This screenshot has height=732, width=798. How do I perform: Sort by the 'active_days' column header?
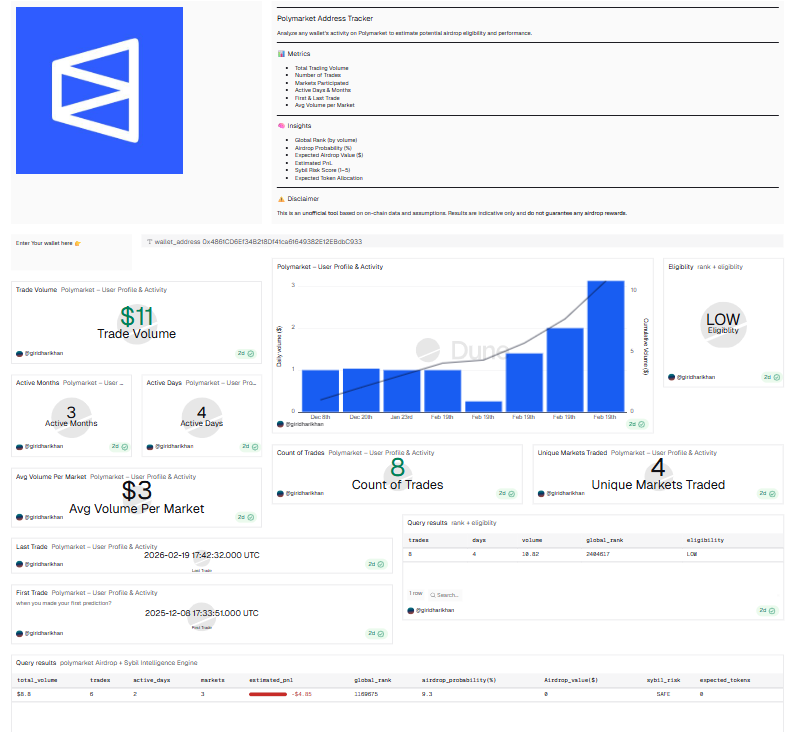click(x=152, y=680)
